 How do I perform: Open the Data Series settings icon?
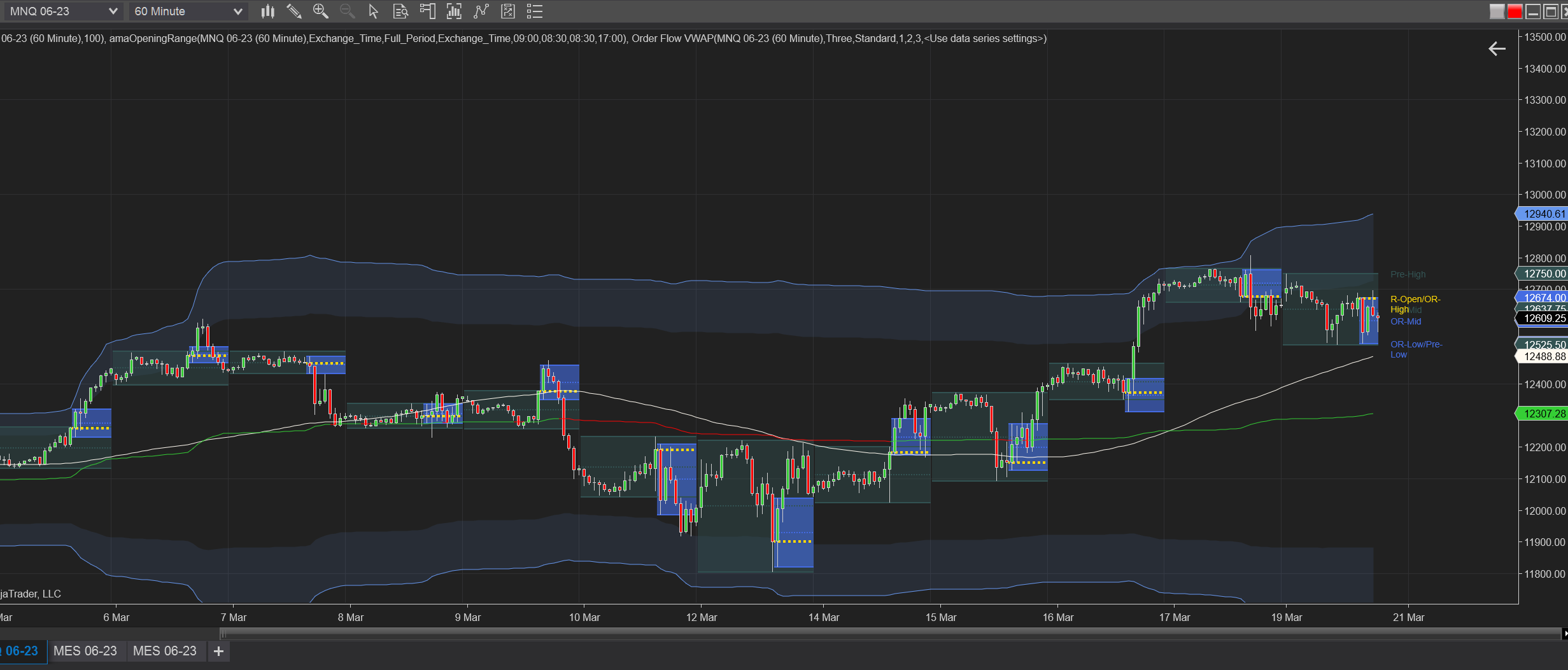click(x=454, y=11)
